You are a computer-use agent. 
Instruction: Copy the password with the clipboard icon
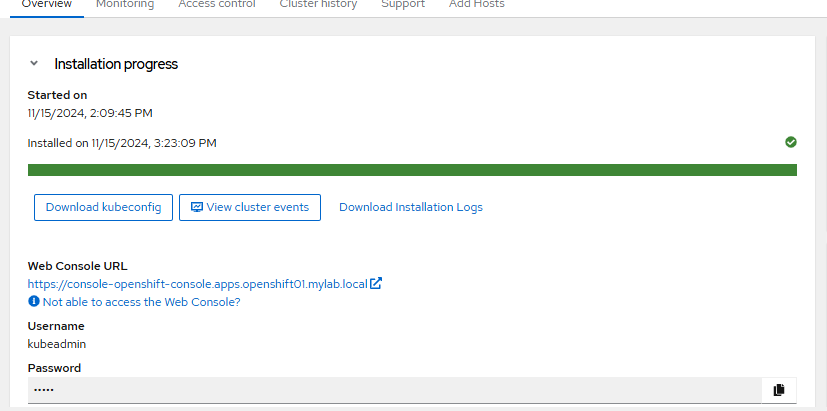pyautogui.click(x=779, y=389)
